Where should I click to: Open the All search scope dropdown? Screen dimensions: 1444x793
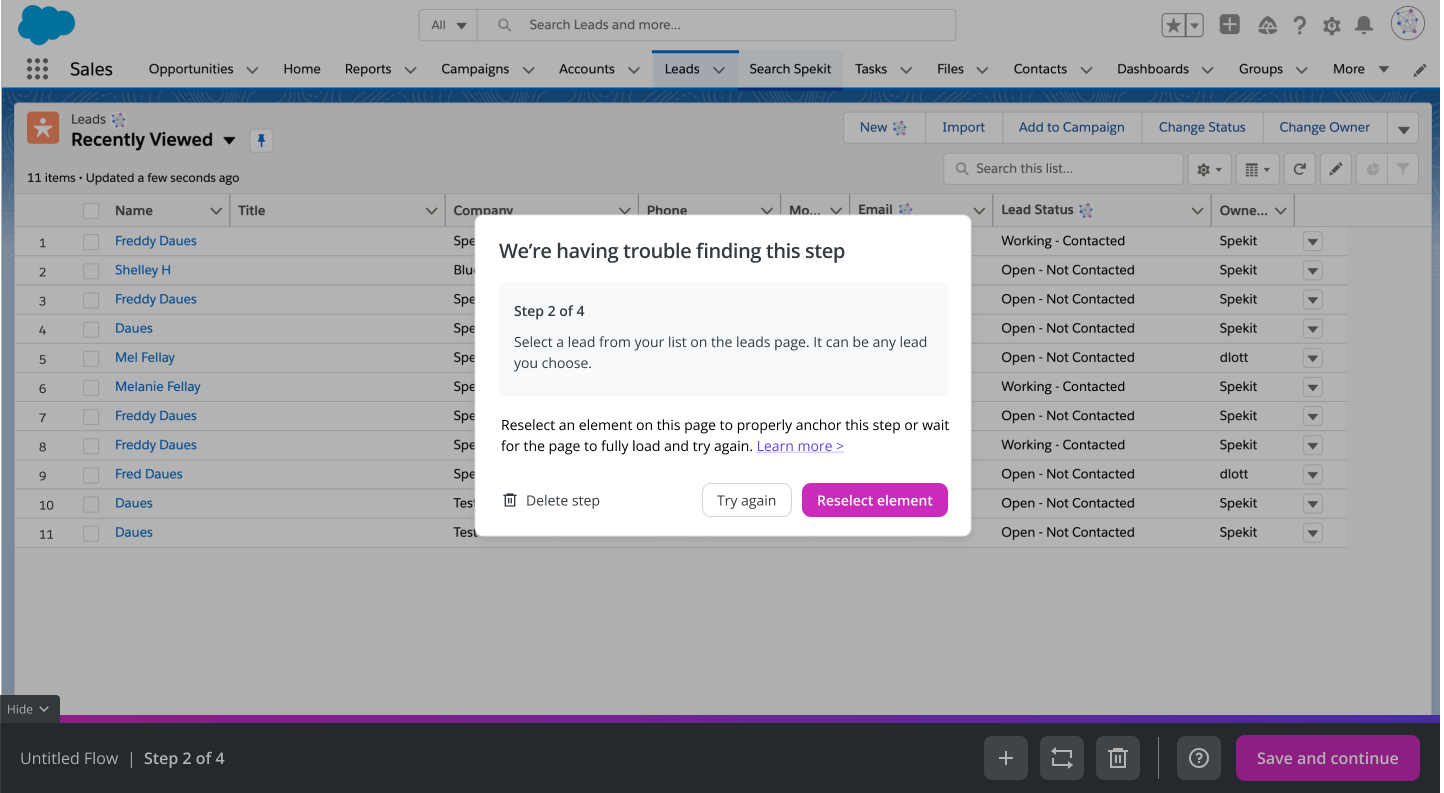(x=448, y=25)
